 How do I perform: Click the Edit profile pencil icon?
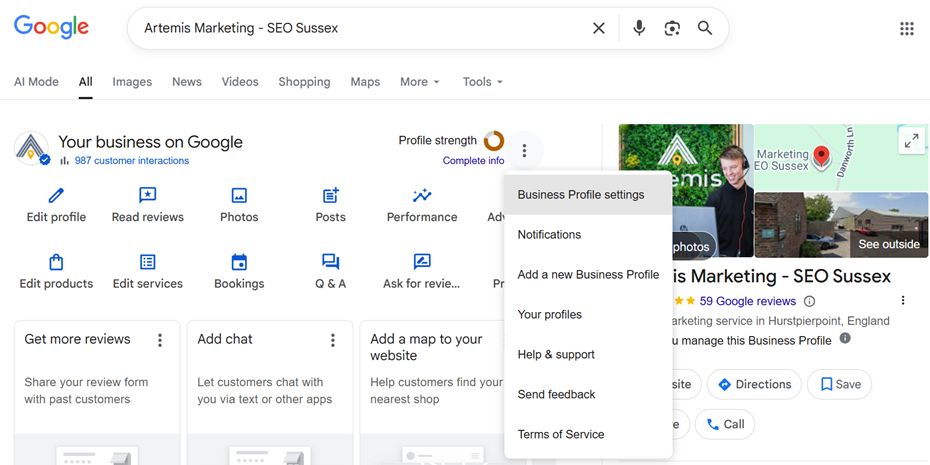pyautogui.click(x=56, y=196)
